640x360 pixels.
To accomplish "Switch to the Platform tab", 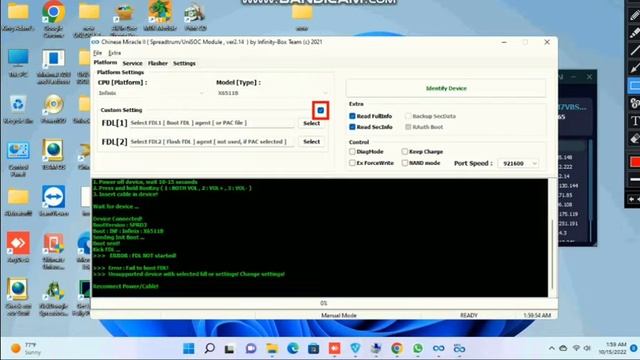I will click(x=105, y=63).
